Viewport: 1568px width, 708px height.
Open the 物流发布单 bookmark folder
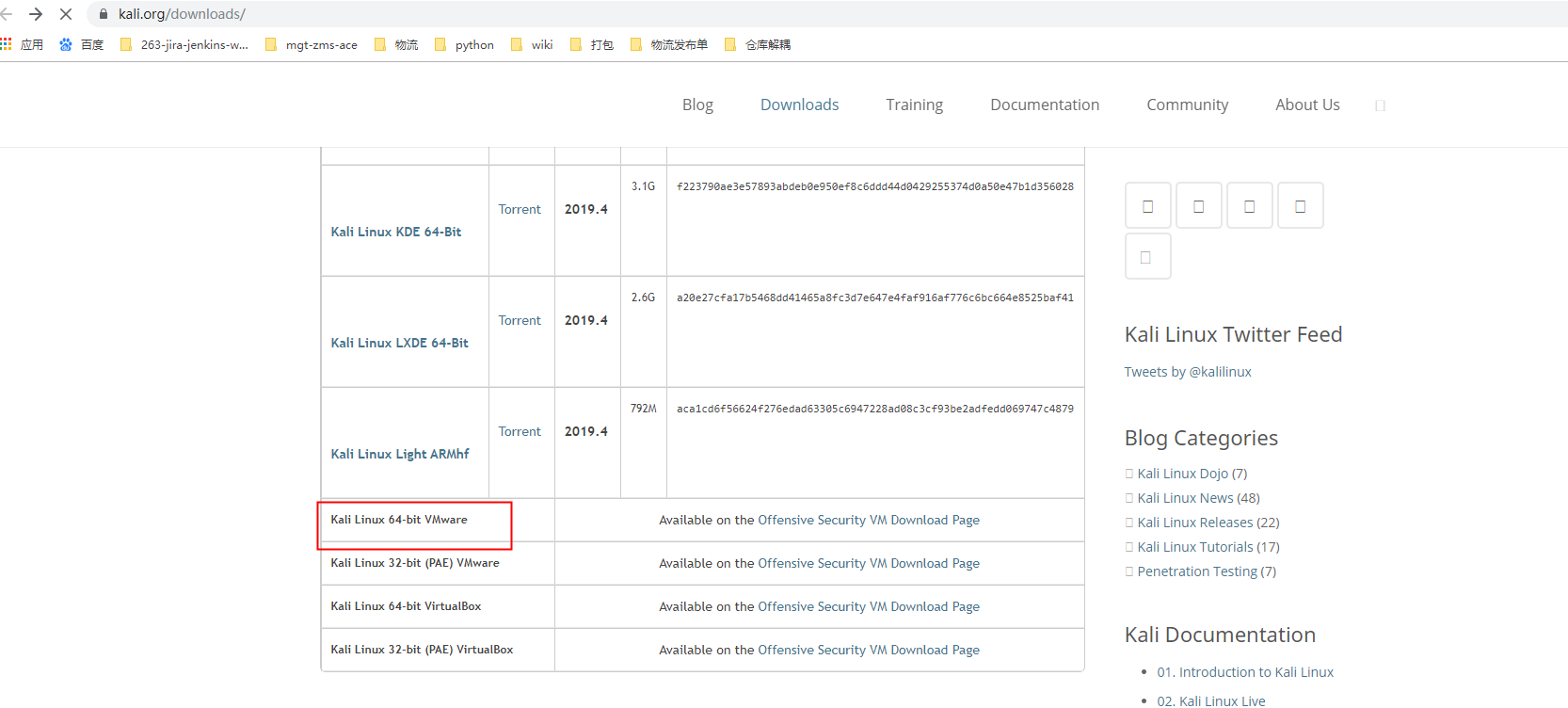(669, 44)
